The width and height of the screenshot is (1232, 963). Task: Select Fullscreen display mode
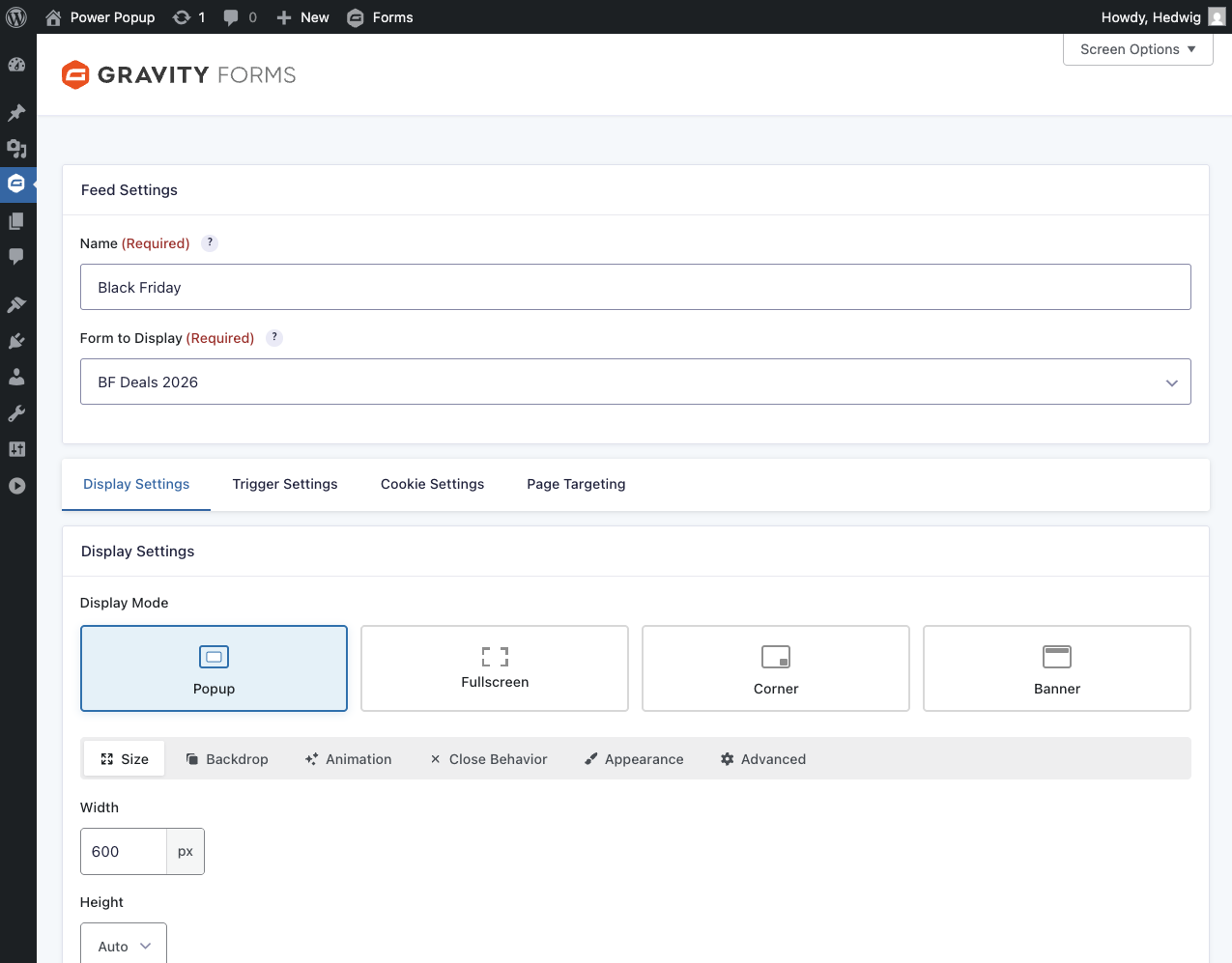tap(495, 668)
